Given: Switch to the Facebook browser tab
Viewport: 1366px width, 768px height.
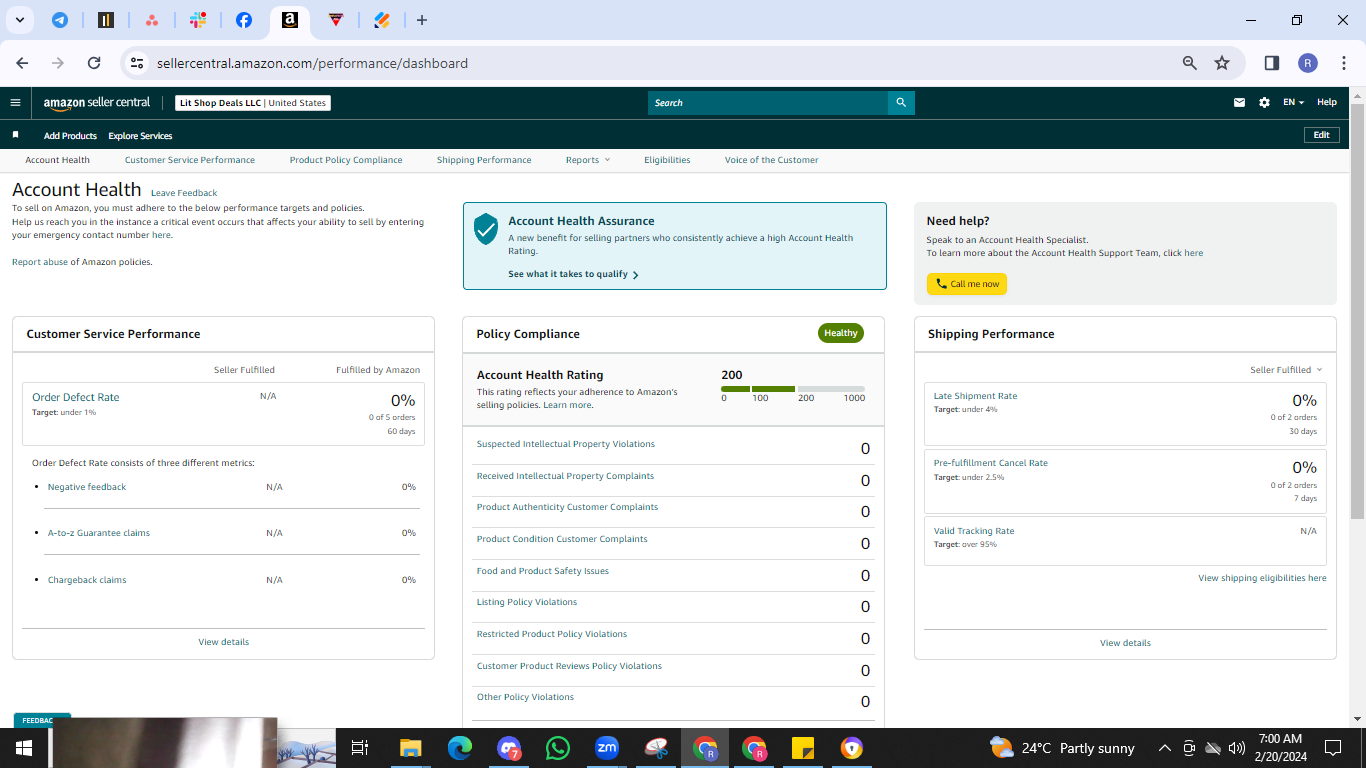Looking at the screenshot, I should pyautogui.click(x=244, y=20).
